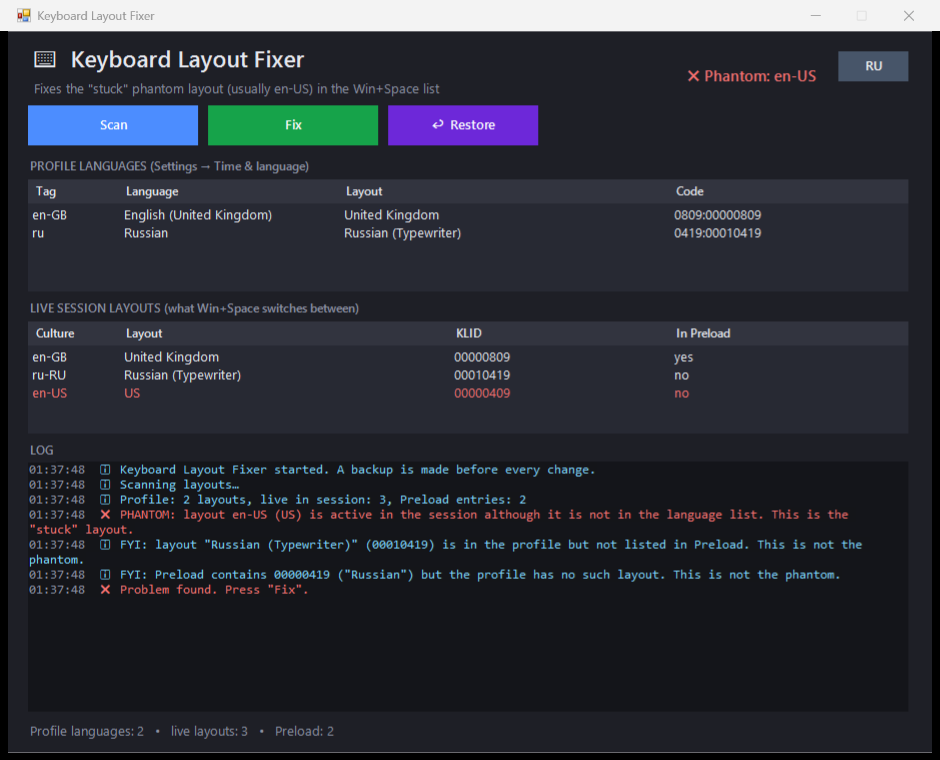The image size is (940, 760).
Task: Sort profile languages by Tag column header
Action: coord(46,191)
